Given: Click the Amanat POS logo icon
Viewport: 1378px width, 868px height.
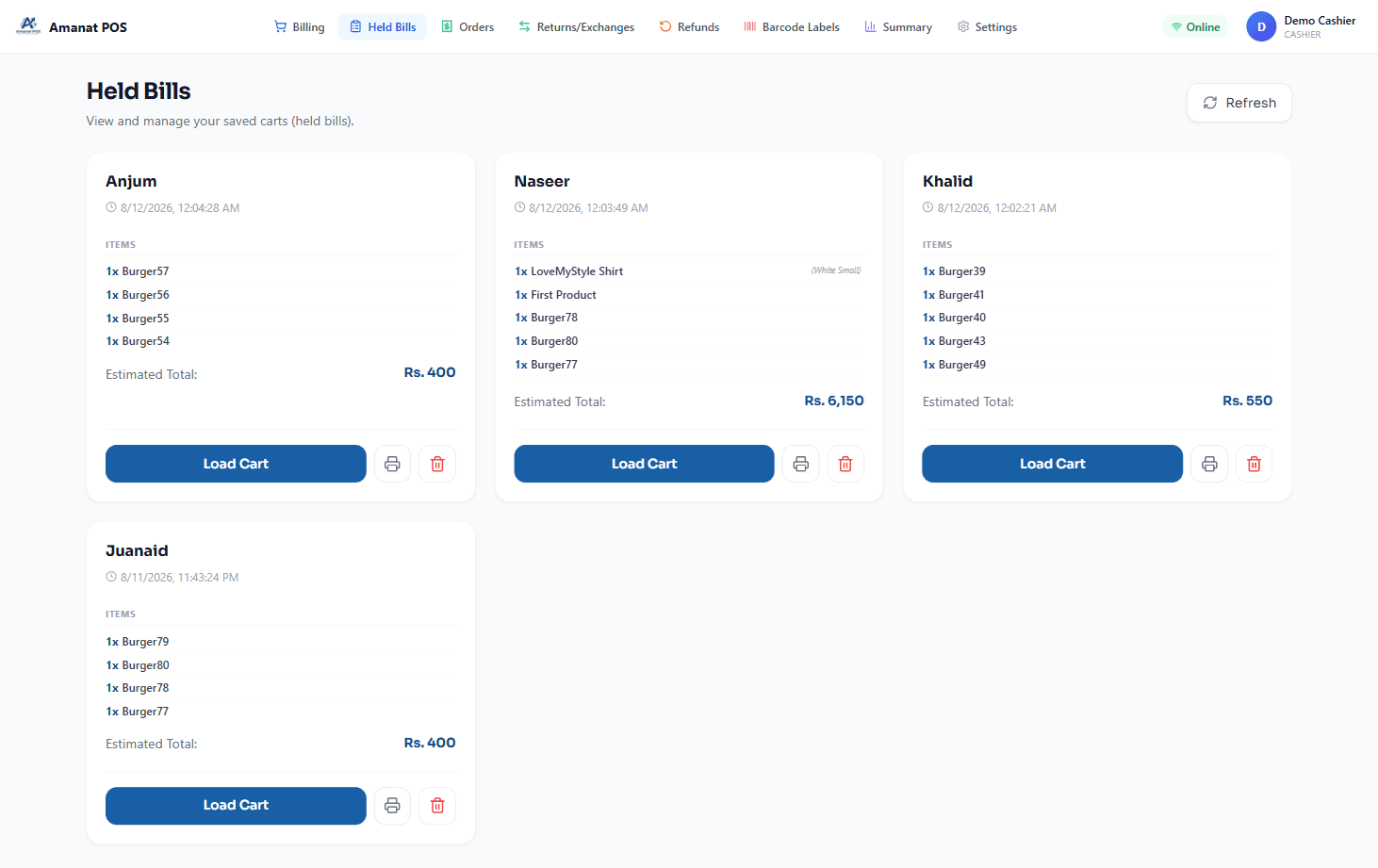Looking at the screenshot, I should (28, 26).
